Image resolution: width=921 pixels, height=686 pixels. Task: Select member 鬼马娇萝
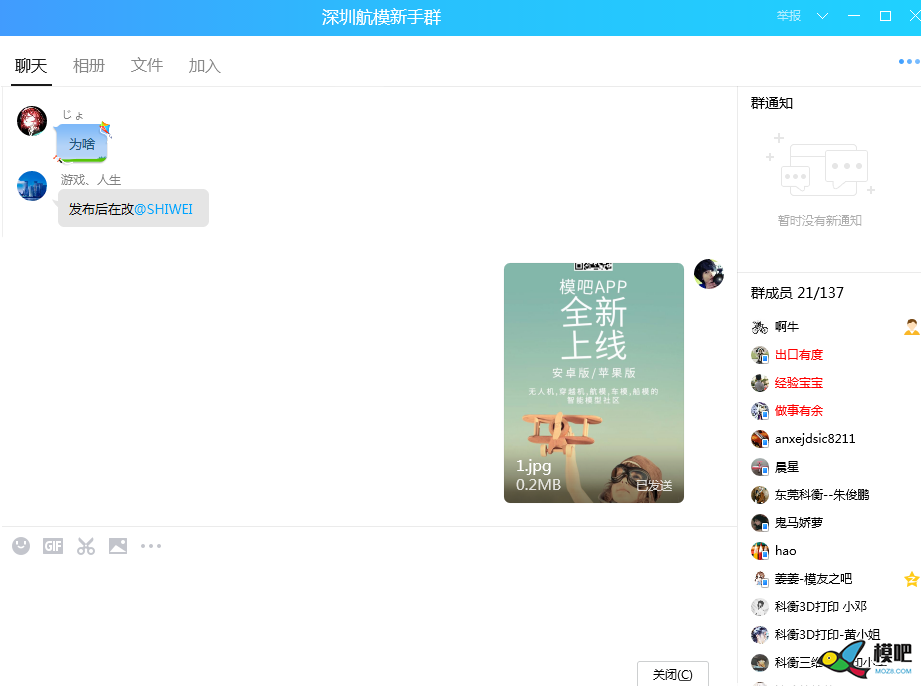coord(799,523)
